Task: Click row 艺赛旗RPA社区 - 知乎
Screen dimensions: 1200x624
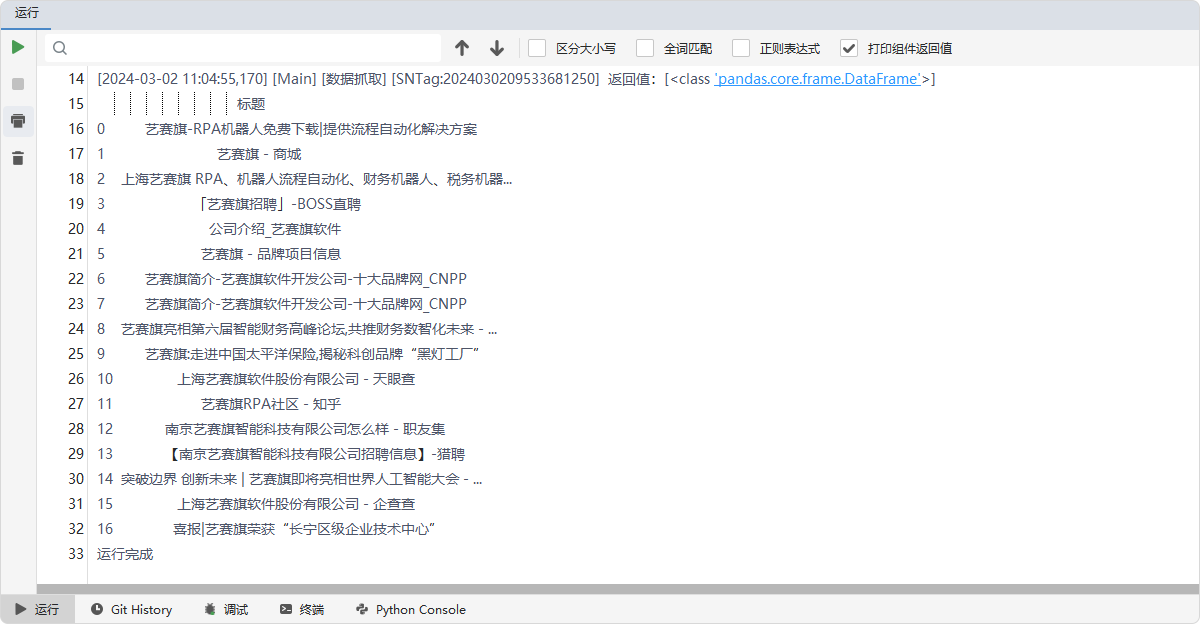Action: tap(271, 404)
